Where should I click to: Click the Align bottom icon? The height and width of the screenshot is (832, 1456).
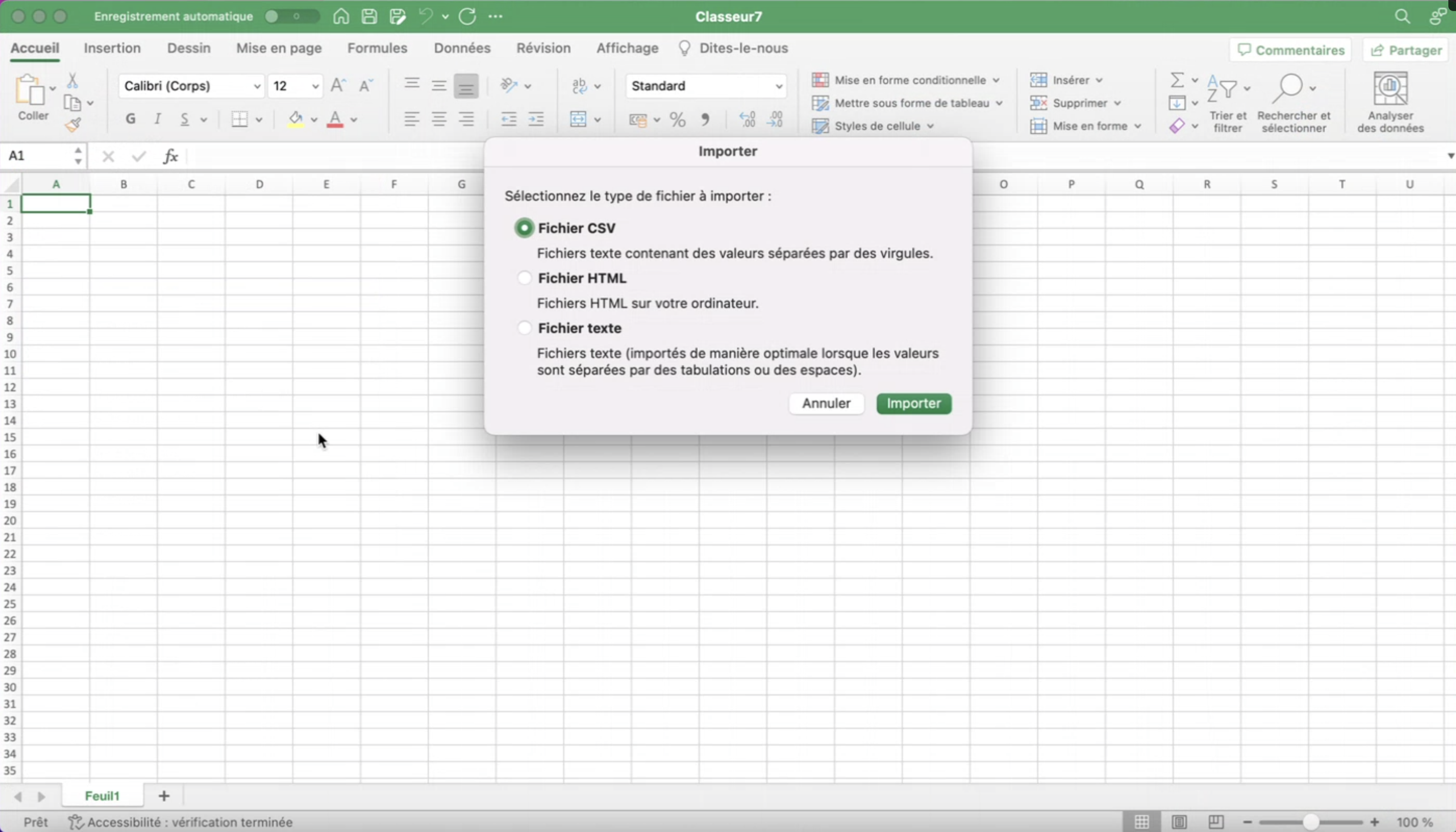point(466,86)
